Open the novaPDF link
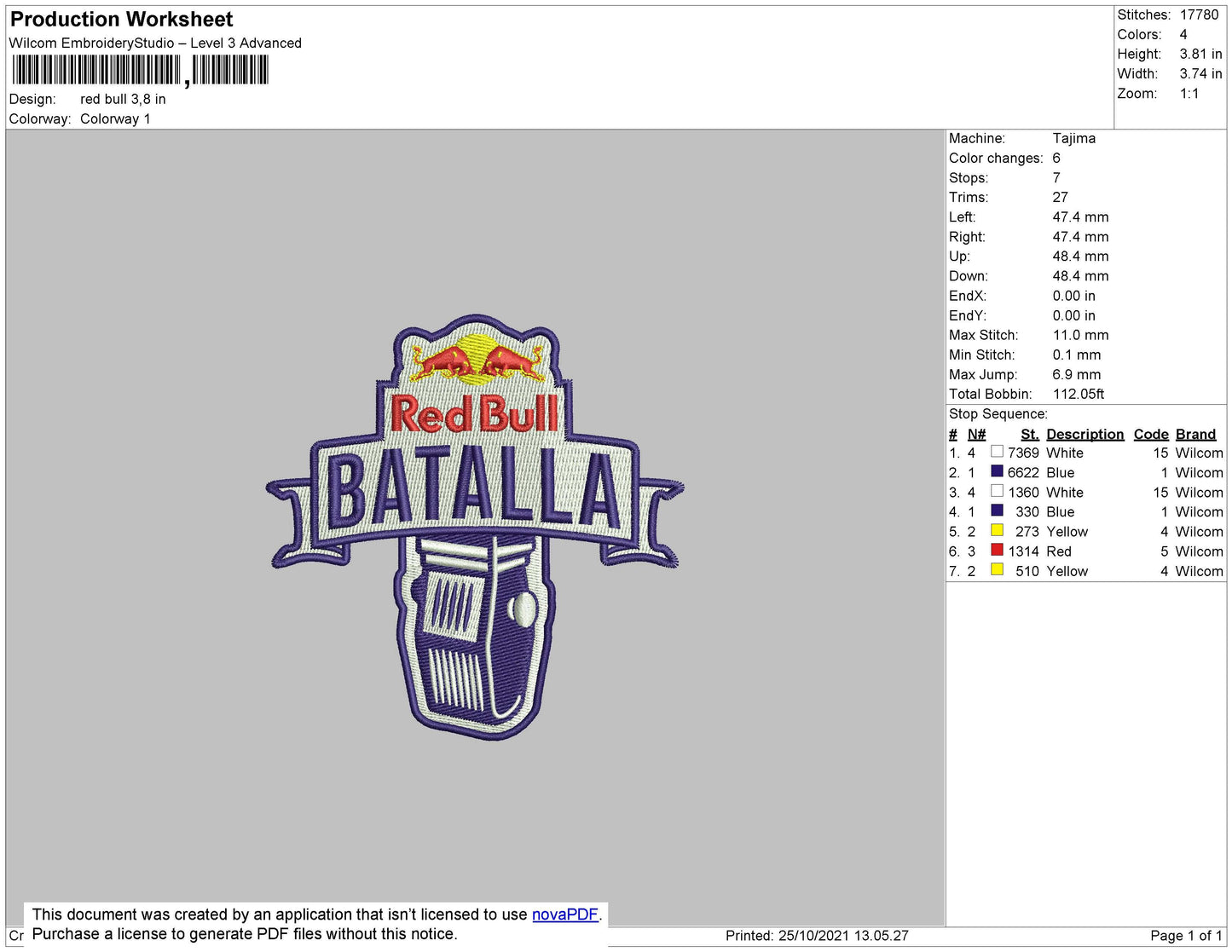 565,914
